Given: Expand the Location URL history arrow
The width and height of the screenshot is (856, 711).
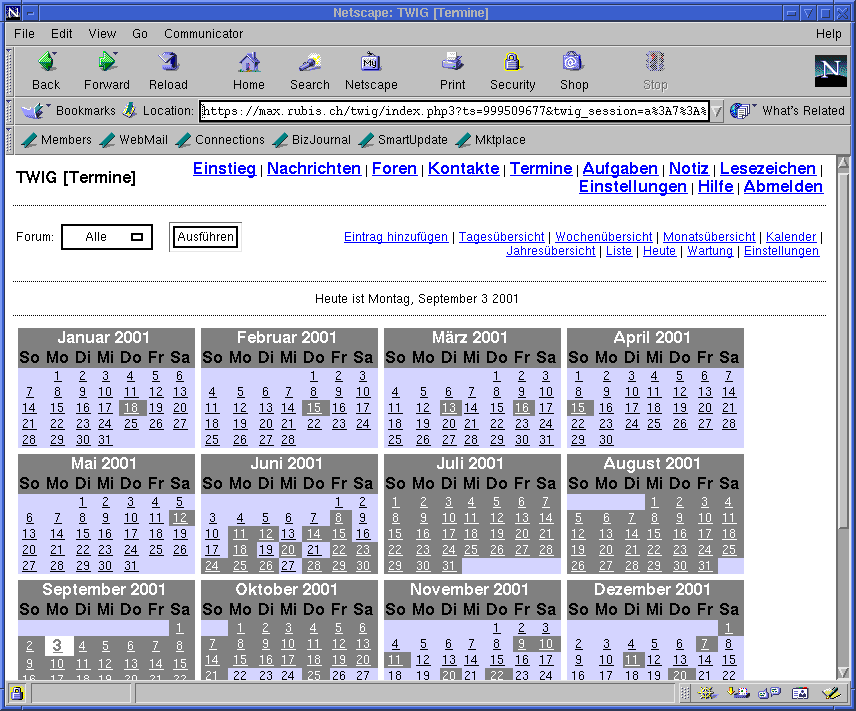Looking at the screenshot, I should pos(717,111).
